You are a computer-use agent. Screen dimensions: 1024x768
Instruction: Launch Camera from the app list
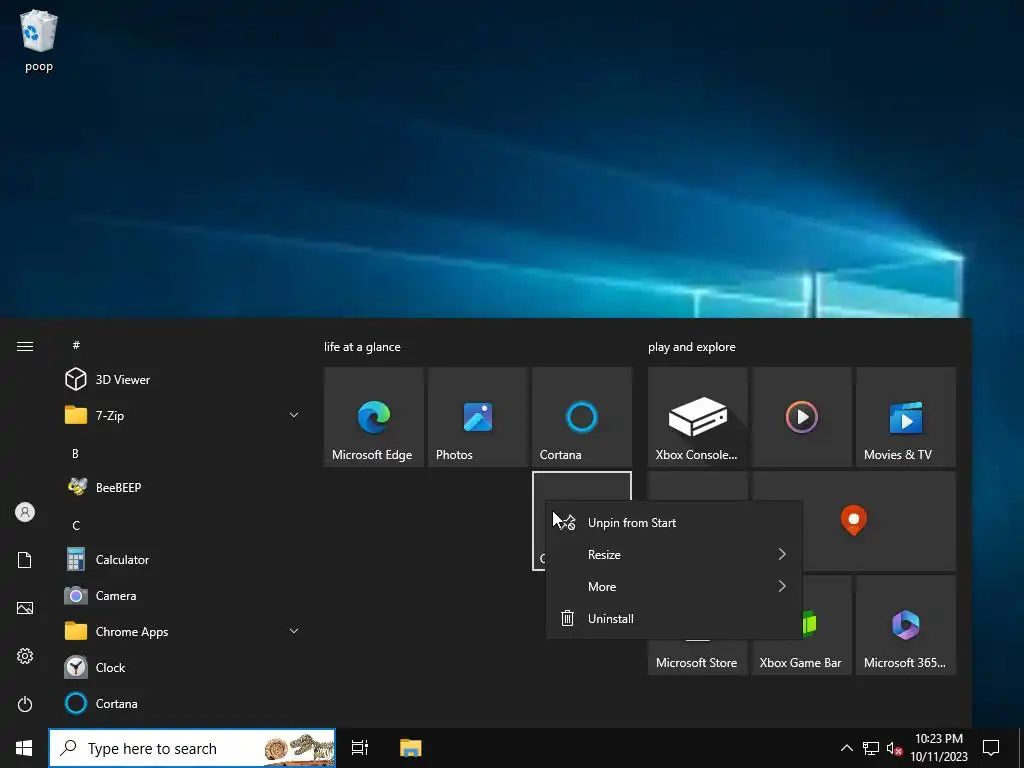pyautogui.click(x=182, y=596)
